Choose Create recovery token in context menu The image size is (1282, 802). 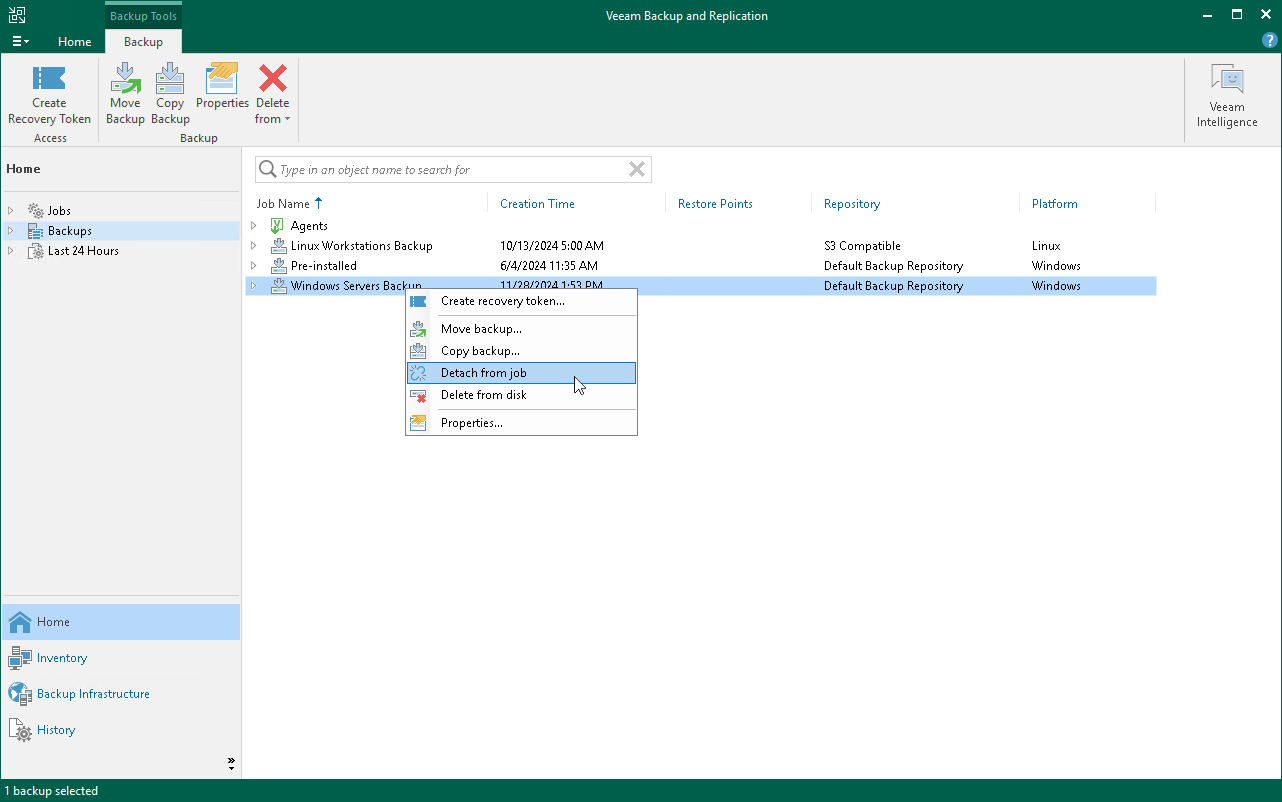pyautogui.click(x=521, y=301)
